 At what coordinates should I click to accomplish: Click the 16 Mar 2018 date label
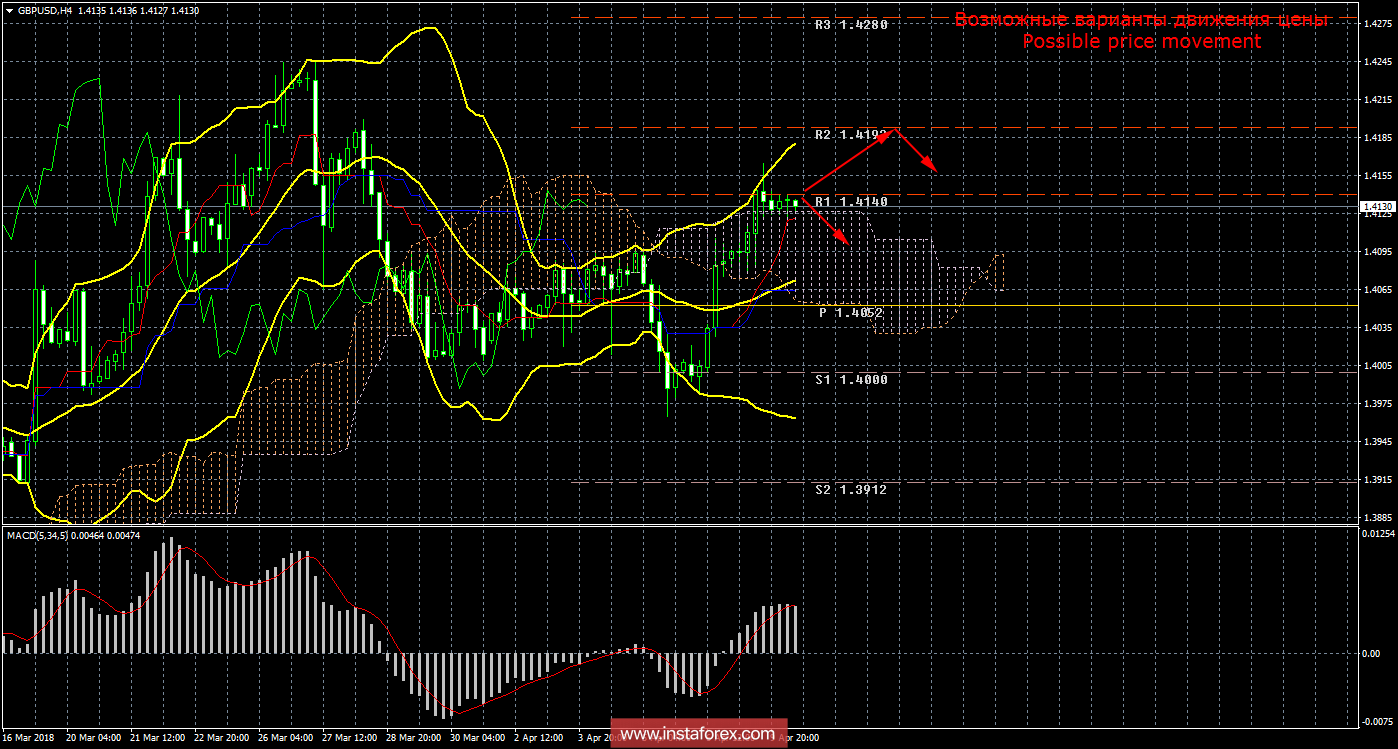(x=28, y=738)
